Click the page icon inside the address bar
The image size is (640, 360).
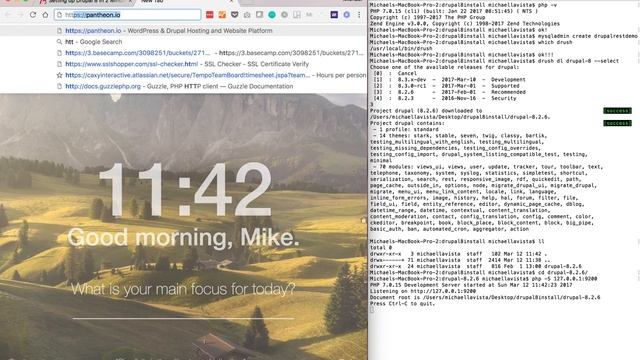(60, 15)
